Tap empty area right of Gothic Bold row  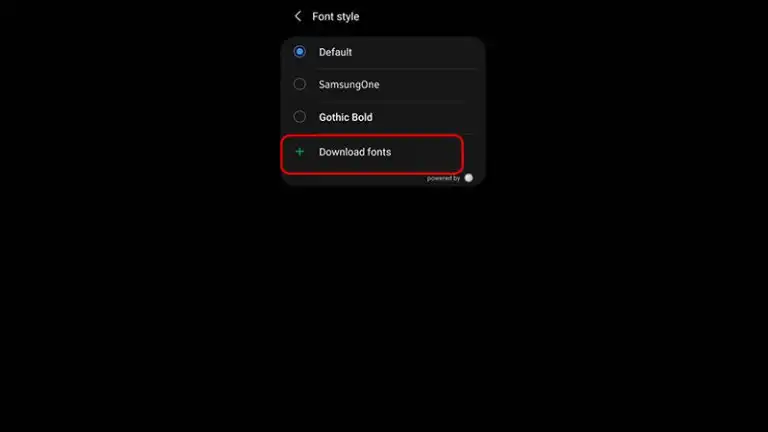click(x=429, y=117)
